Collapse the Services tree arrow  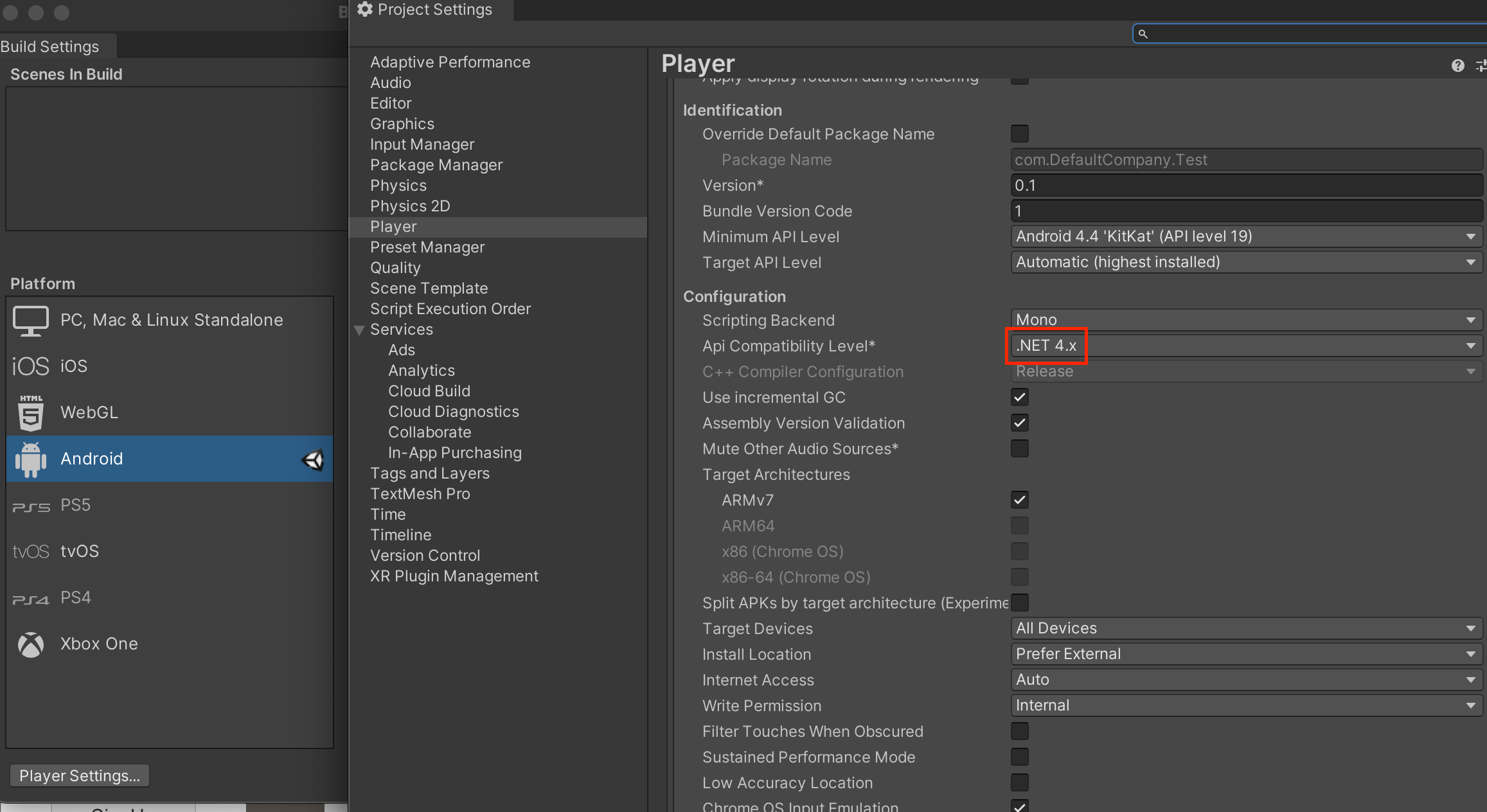click(x=359, y=330)
